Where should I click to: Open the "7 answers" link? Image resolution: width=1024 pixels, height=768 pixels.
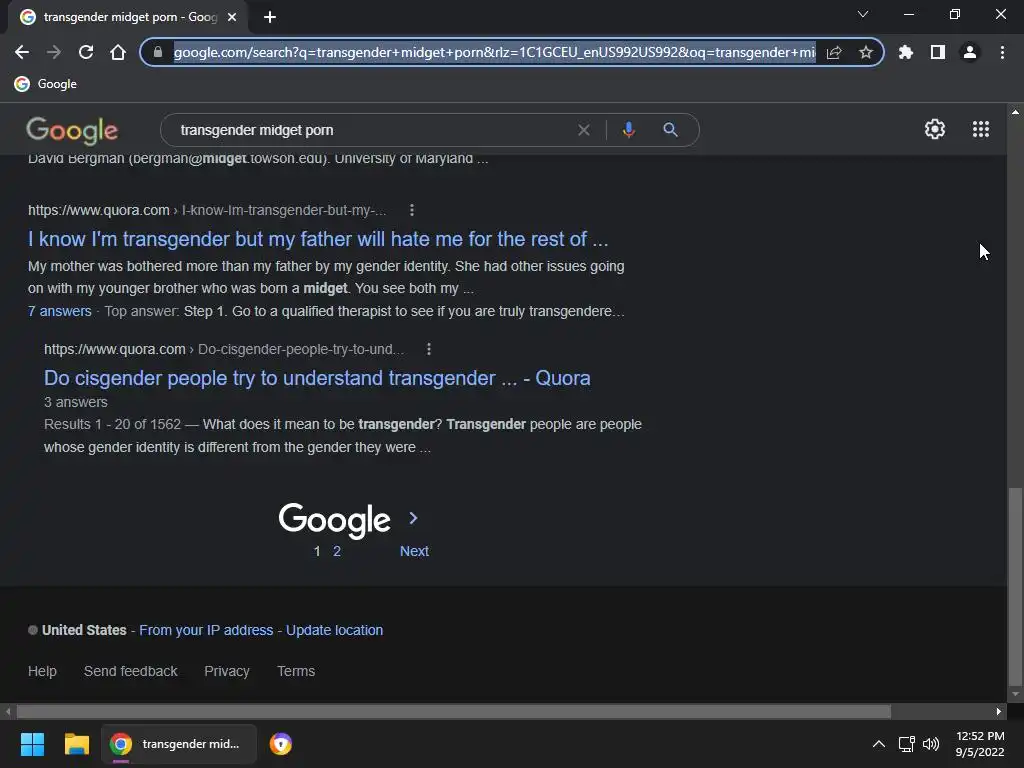[x=59, y=312]
